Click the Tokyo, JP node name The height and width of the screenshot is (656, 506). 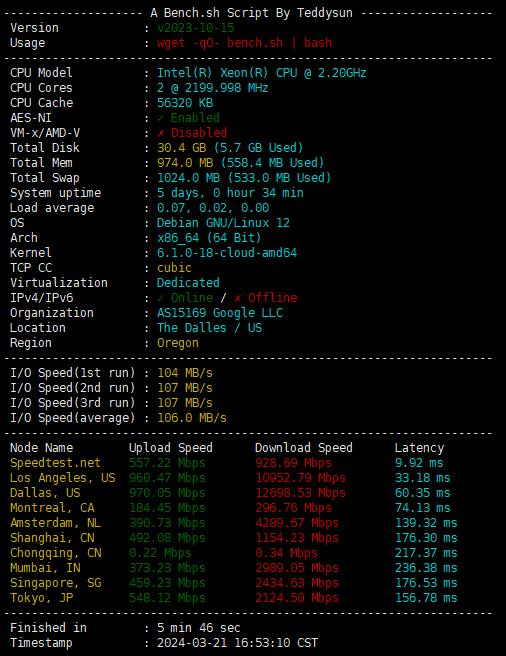point(41,598)
